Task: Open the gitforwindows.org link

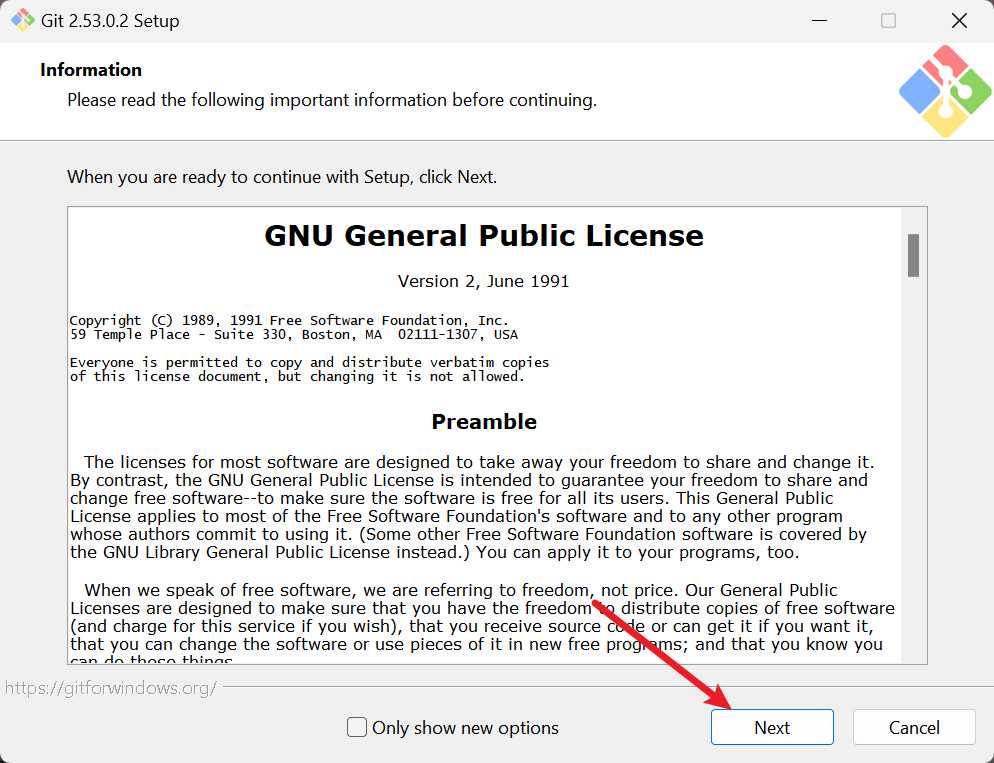Action: pyautogui.click(x=110, y=689)
